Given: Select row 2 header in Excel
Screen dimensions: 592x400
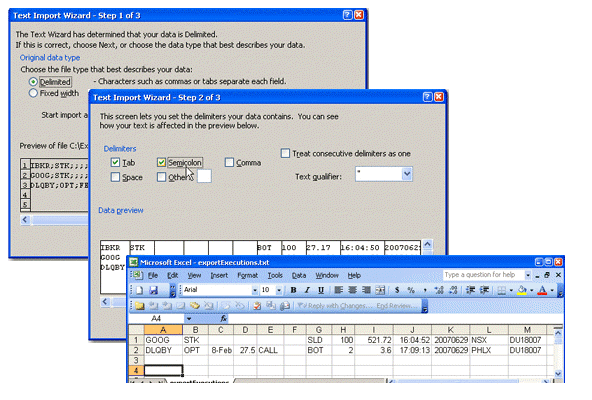Looking at the screenshot, I should (136, 350).
